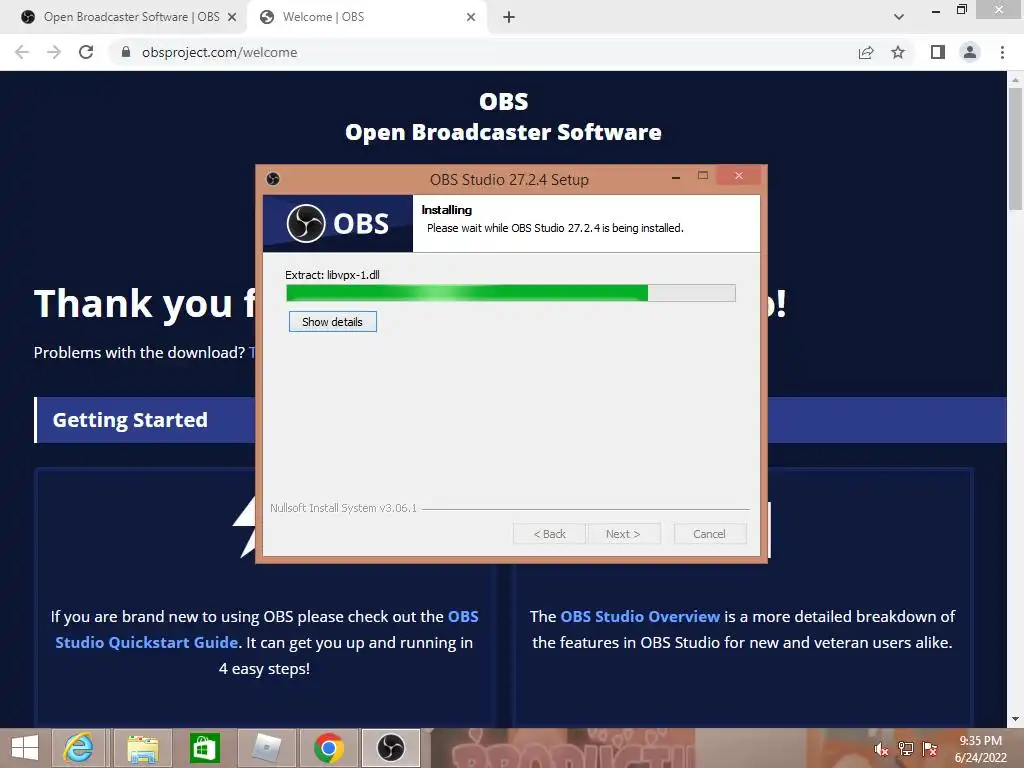Click the network tray icon
This screenshot has width=1024, height=768.
pos(906,749)
